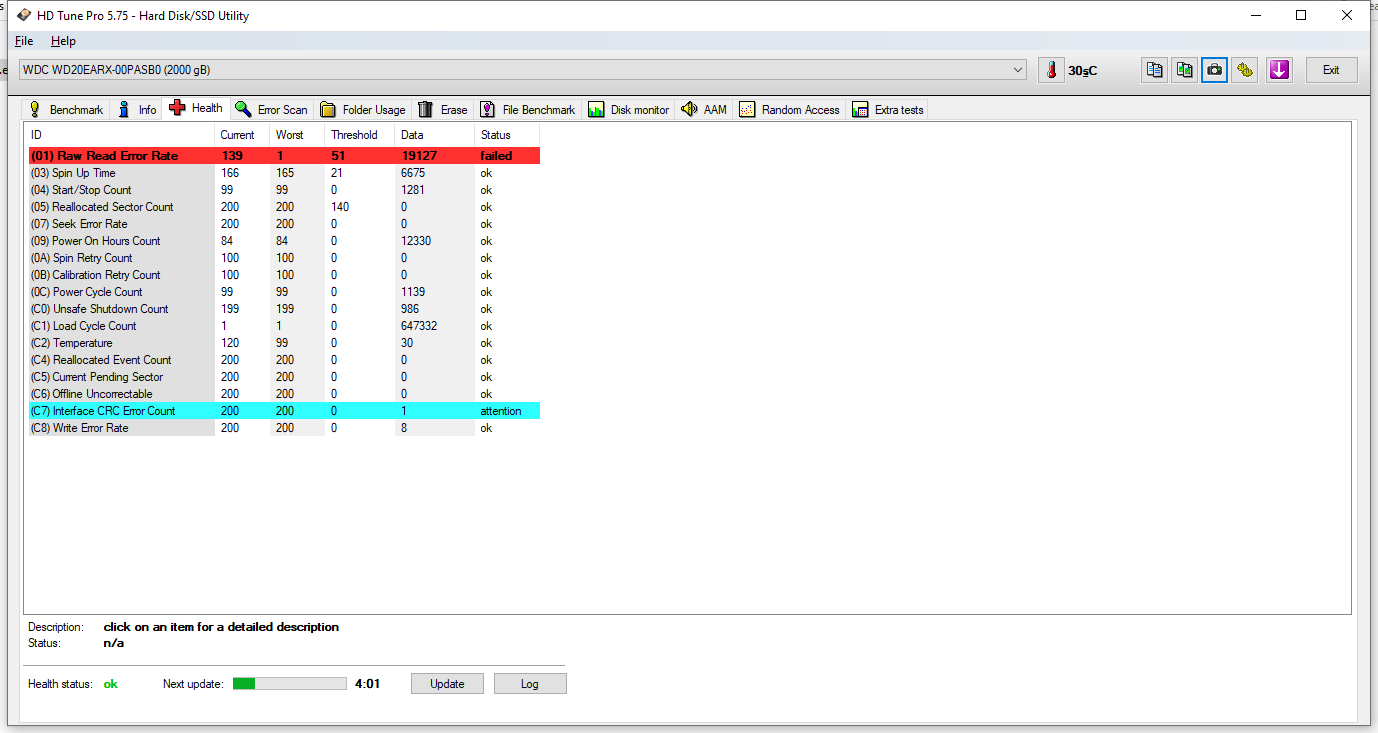Click the 30°C temperature reading
The width and height of the screenshot is (1378, 733).
pyautogui.click(x=1083, y=71)
